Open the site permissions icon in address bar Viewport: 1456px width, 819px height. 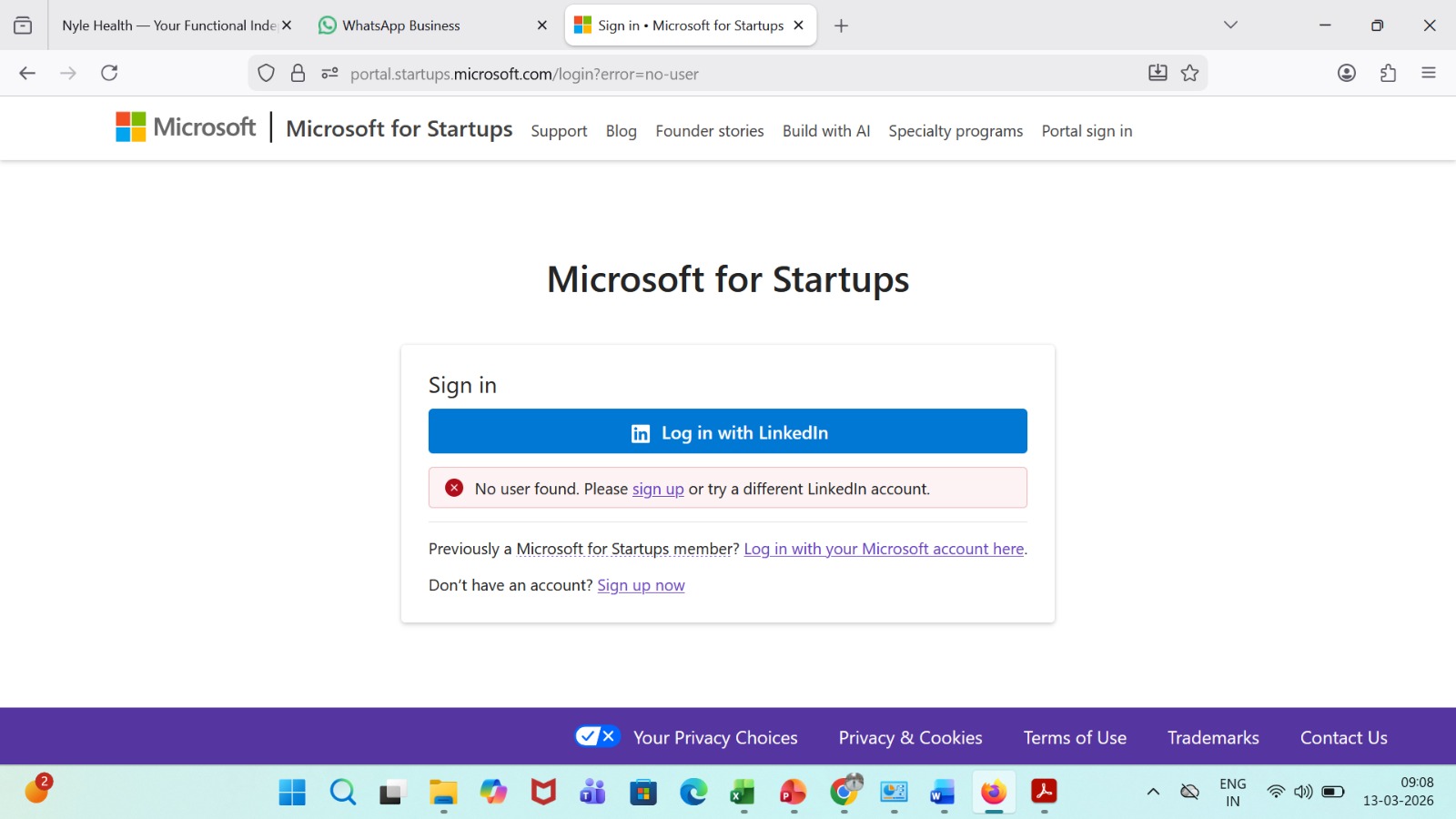tap(329, 74)
